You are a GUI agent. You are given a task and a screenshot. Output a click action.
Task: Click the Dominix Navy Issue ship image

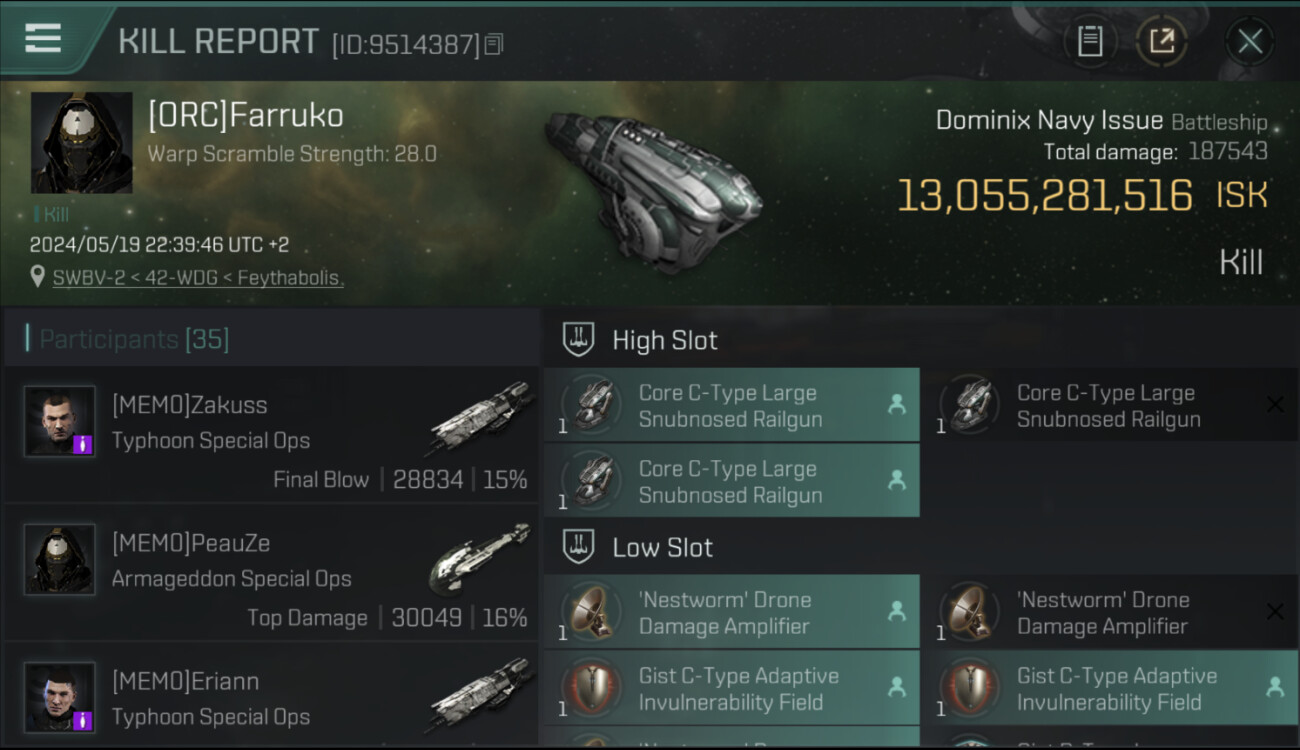point(654,190)
